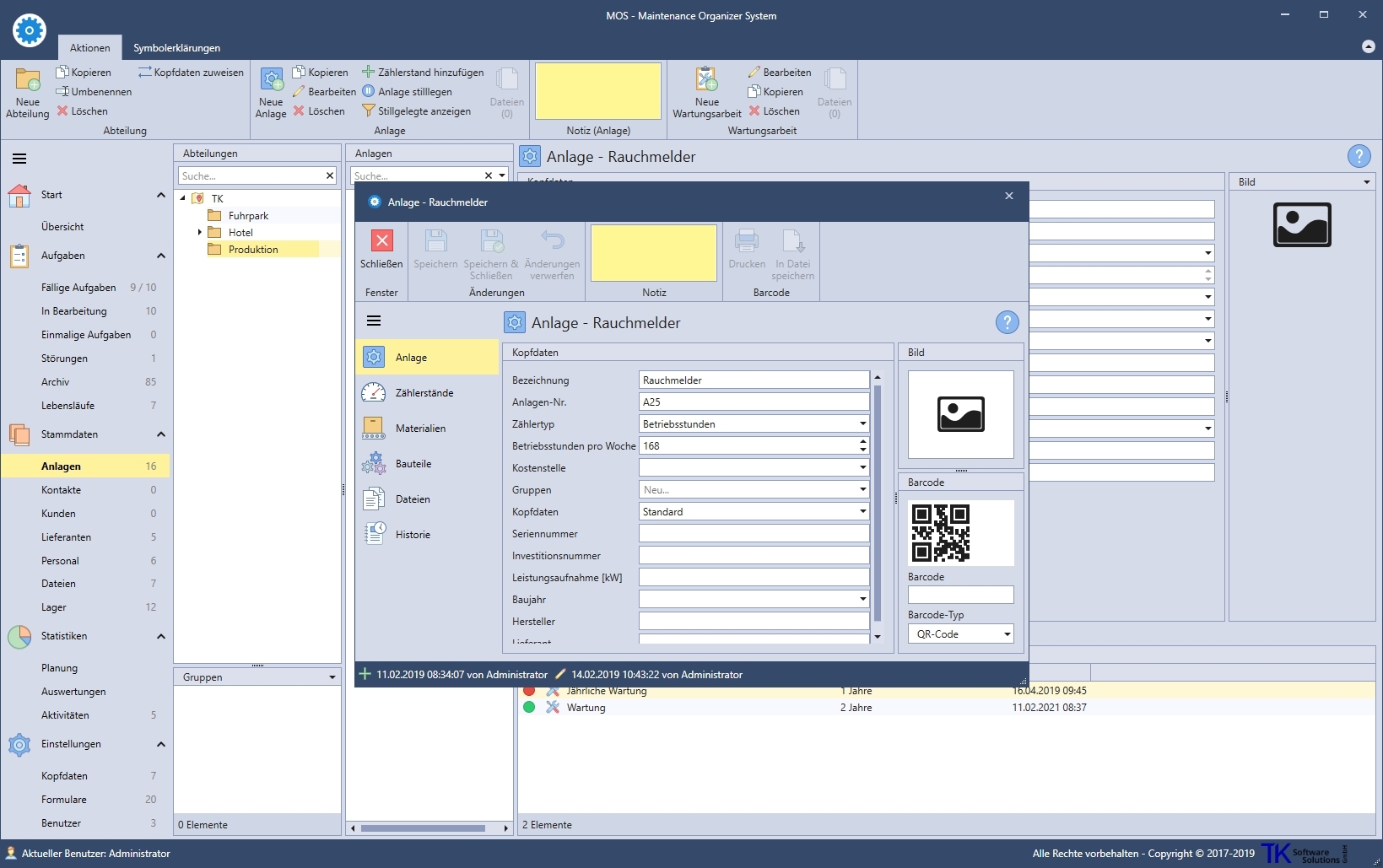Select Materialien in the dialog menu

click(x=420, y=429)
